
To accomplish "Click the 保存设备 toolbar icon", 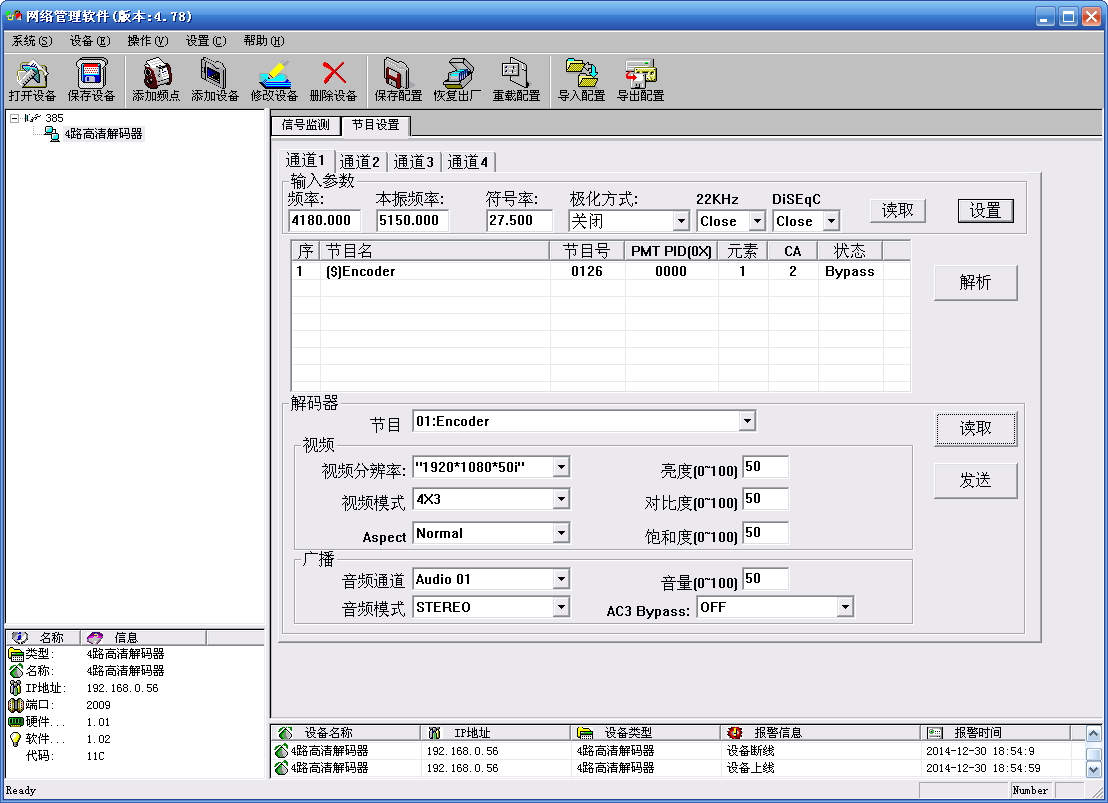I will [x=91, y=73].
